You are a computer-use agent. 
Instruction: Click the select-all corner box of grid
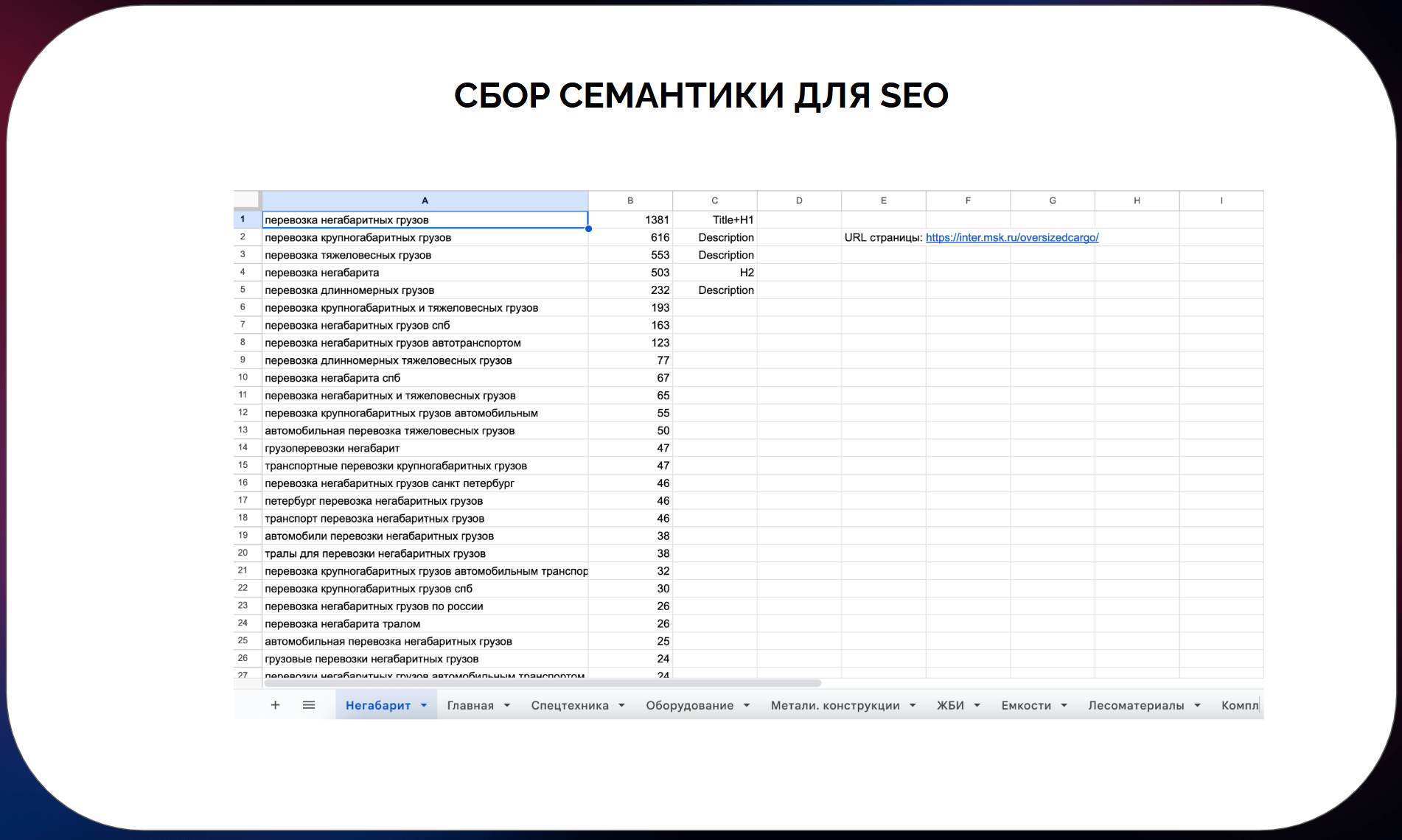pyautogui.click(x=248, y=200)
